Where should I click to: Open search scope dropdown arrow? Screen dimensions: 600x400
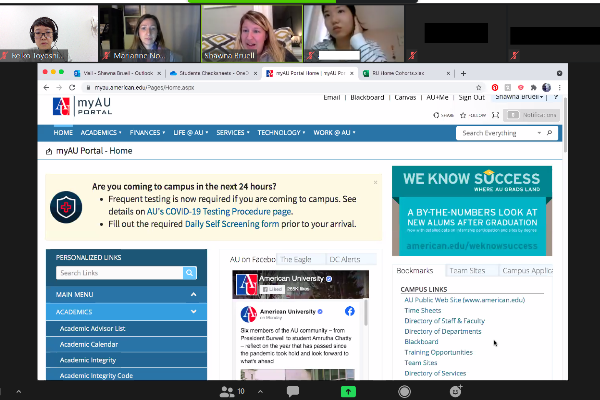click(x=539, y=133)
